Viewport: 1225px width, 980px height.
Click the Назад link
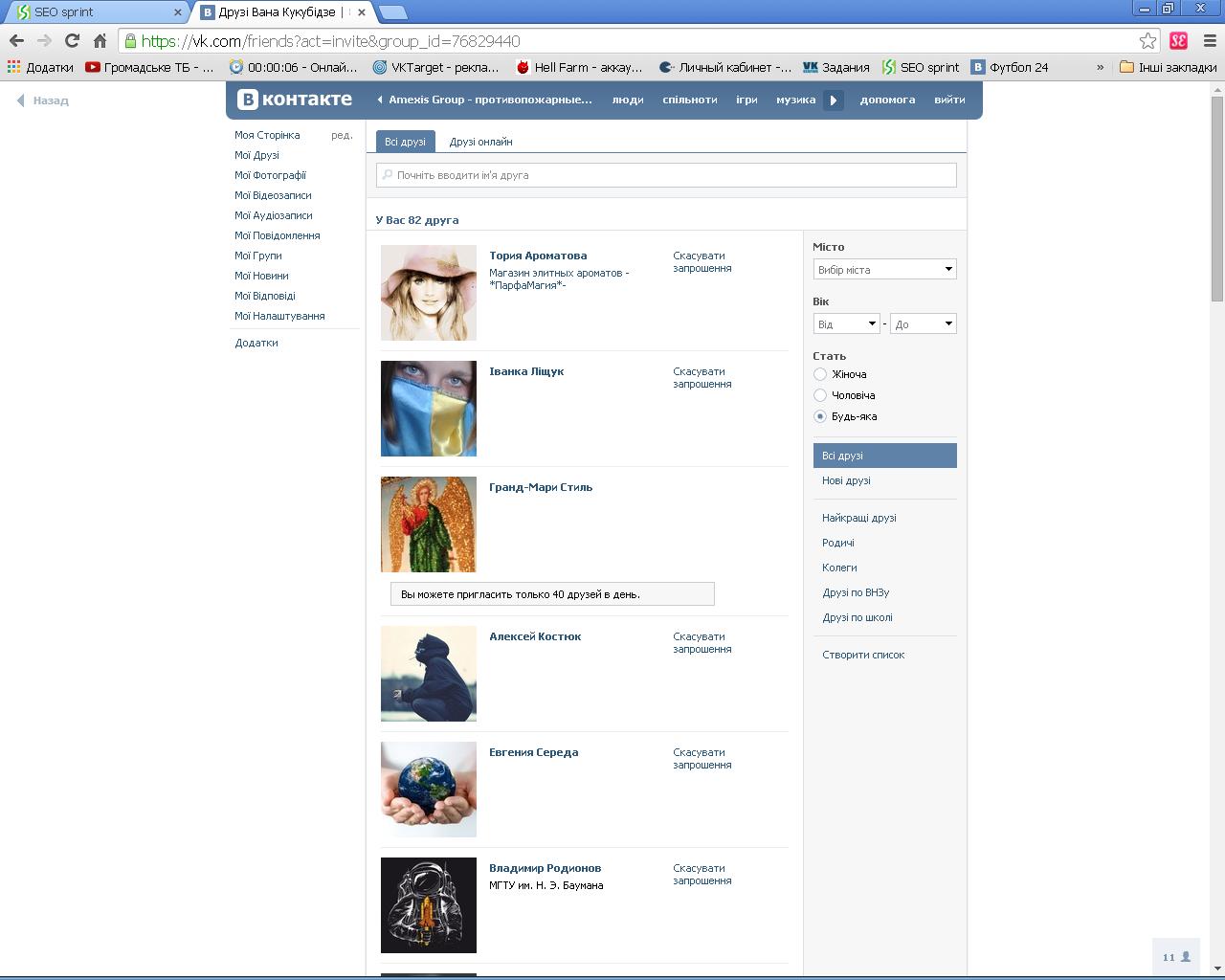[43, 100]
